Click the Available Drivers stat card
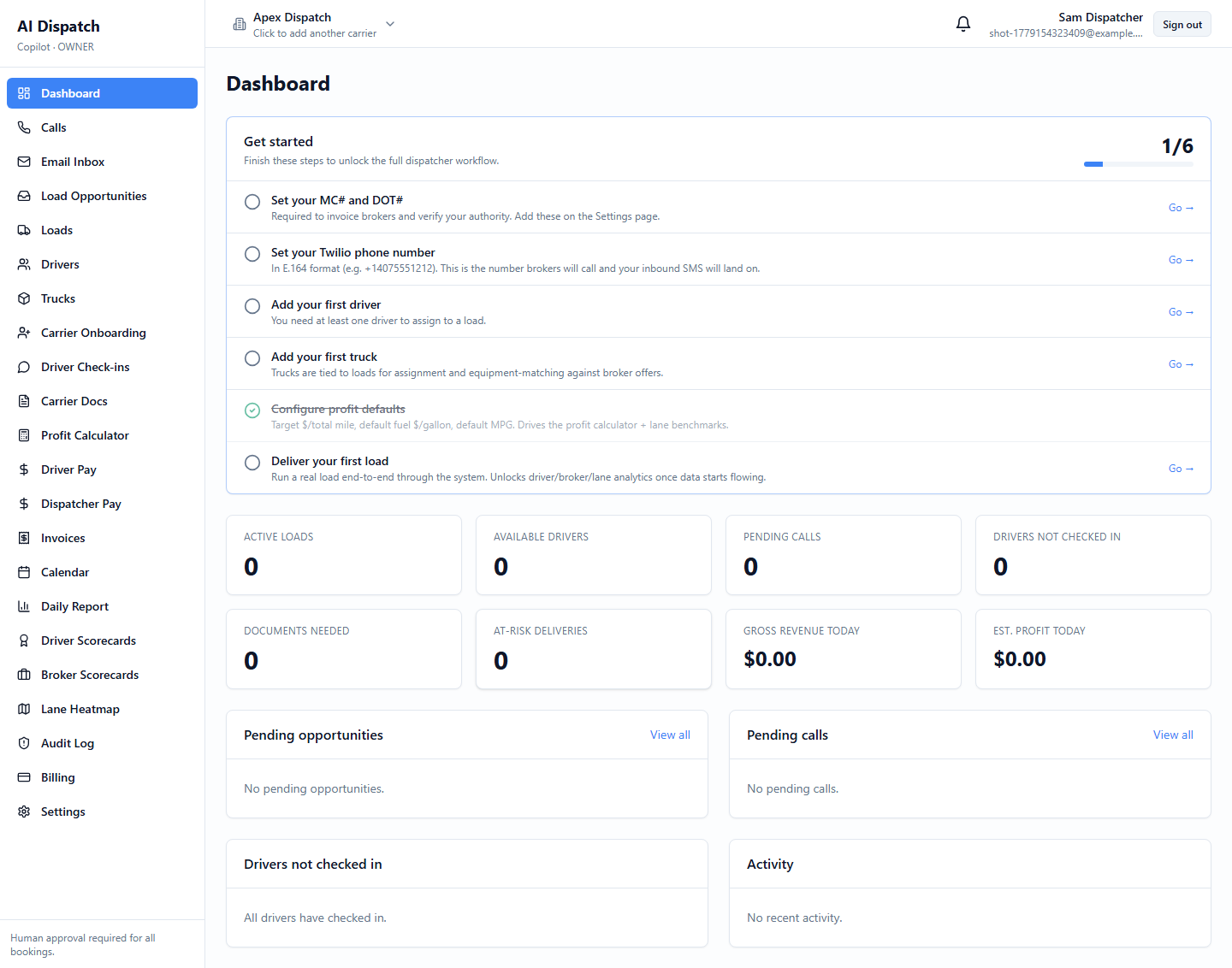 point(594,555)
